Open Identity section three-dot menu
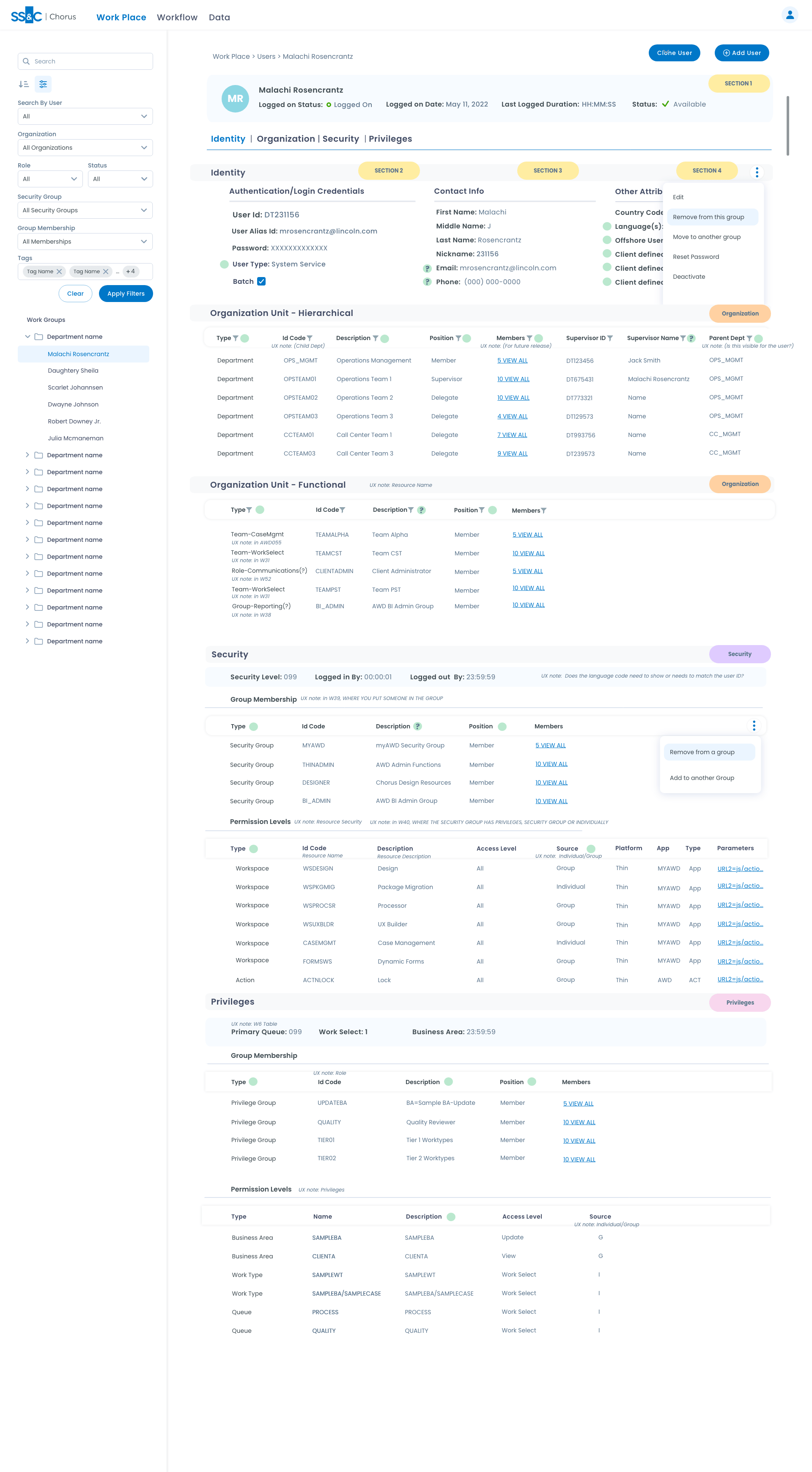The height and width of the screenshot is (1472, 812). point(757,172)
